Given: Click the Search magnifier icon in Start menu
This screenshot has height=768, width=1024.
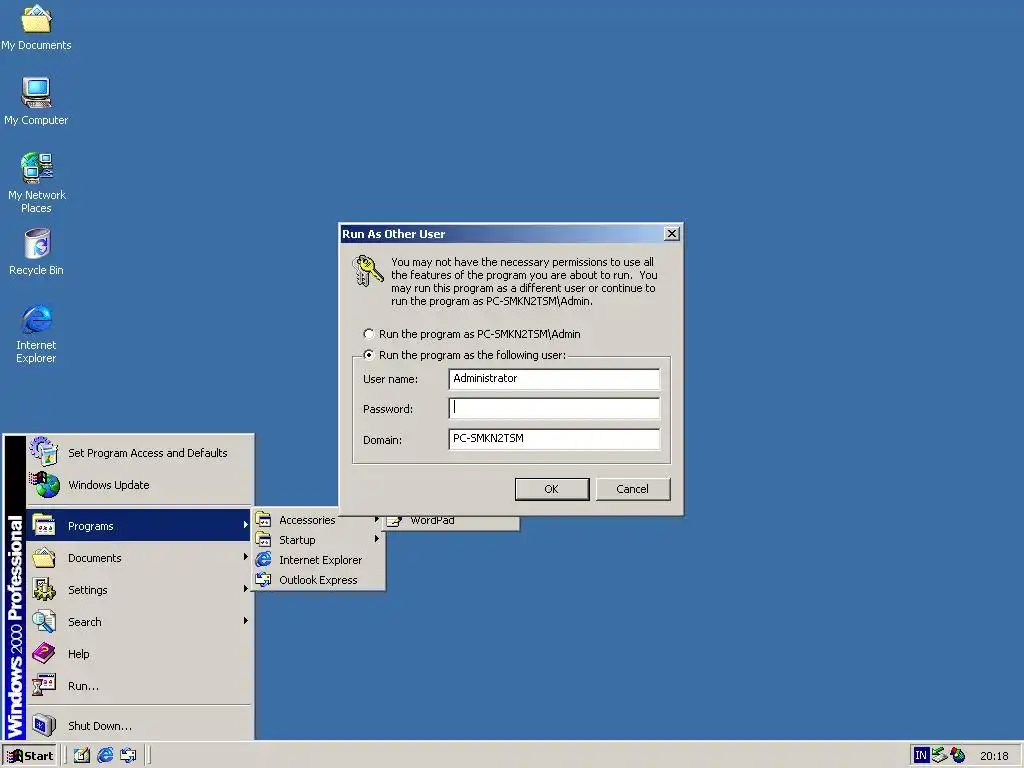Looking at the screenshot, I should coord(44,622).
